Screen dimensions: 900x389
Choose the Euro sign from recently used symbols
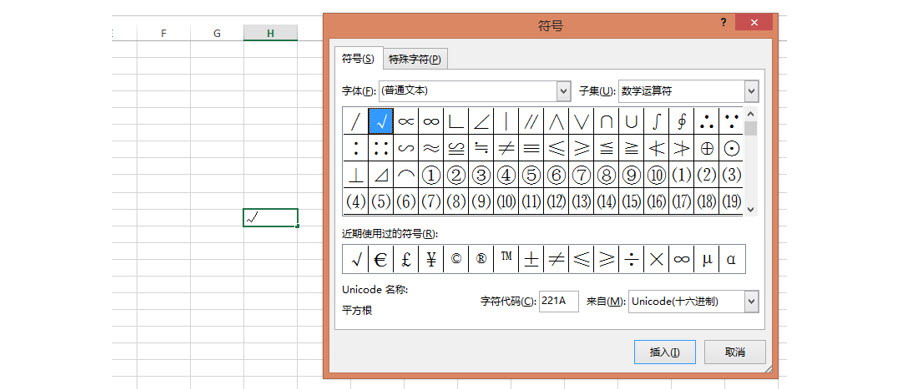click(x=381, y=259)
